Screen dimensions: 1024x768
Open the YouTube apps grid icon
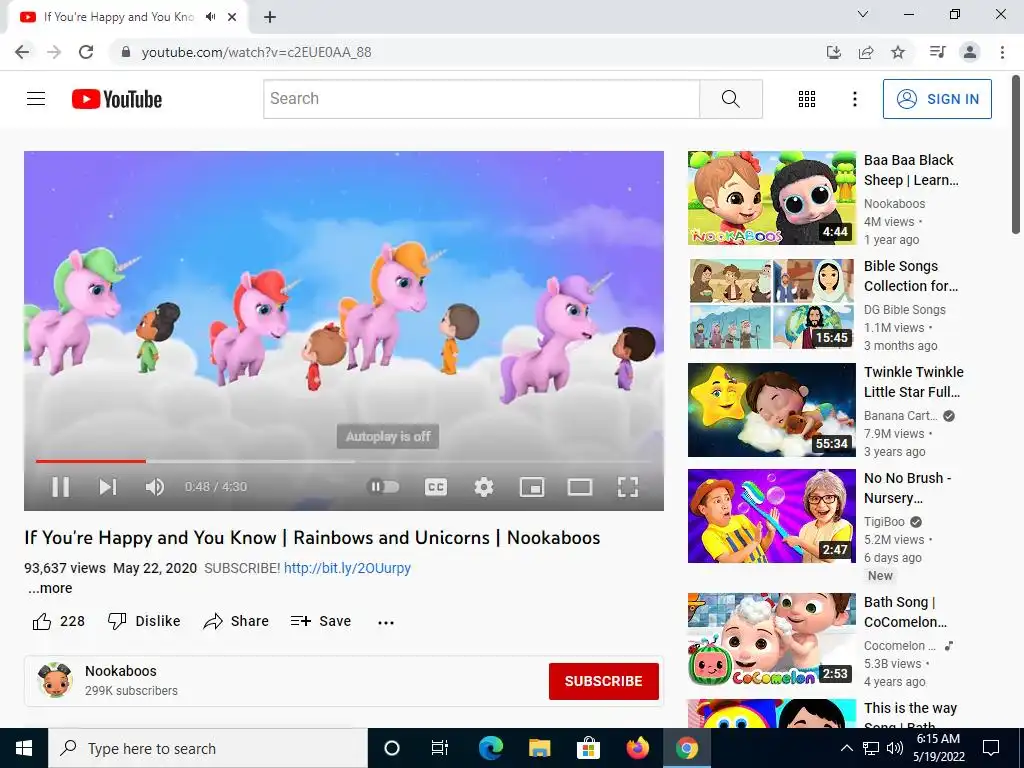(807, 99)
